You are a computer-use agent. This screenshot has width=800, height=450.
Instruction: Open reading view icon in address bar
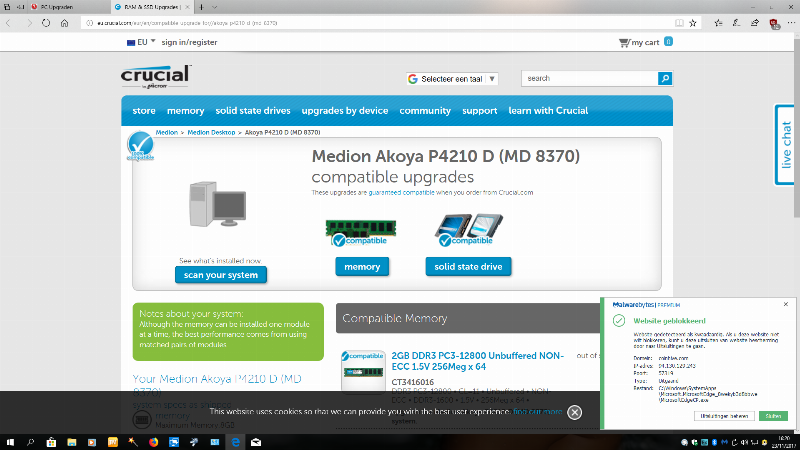coord(679,23)
